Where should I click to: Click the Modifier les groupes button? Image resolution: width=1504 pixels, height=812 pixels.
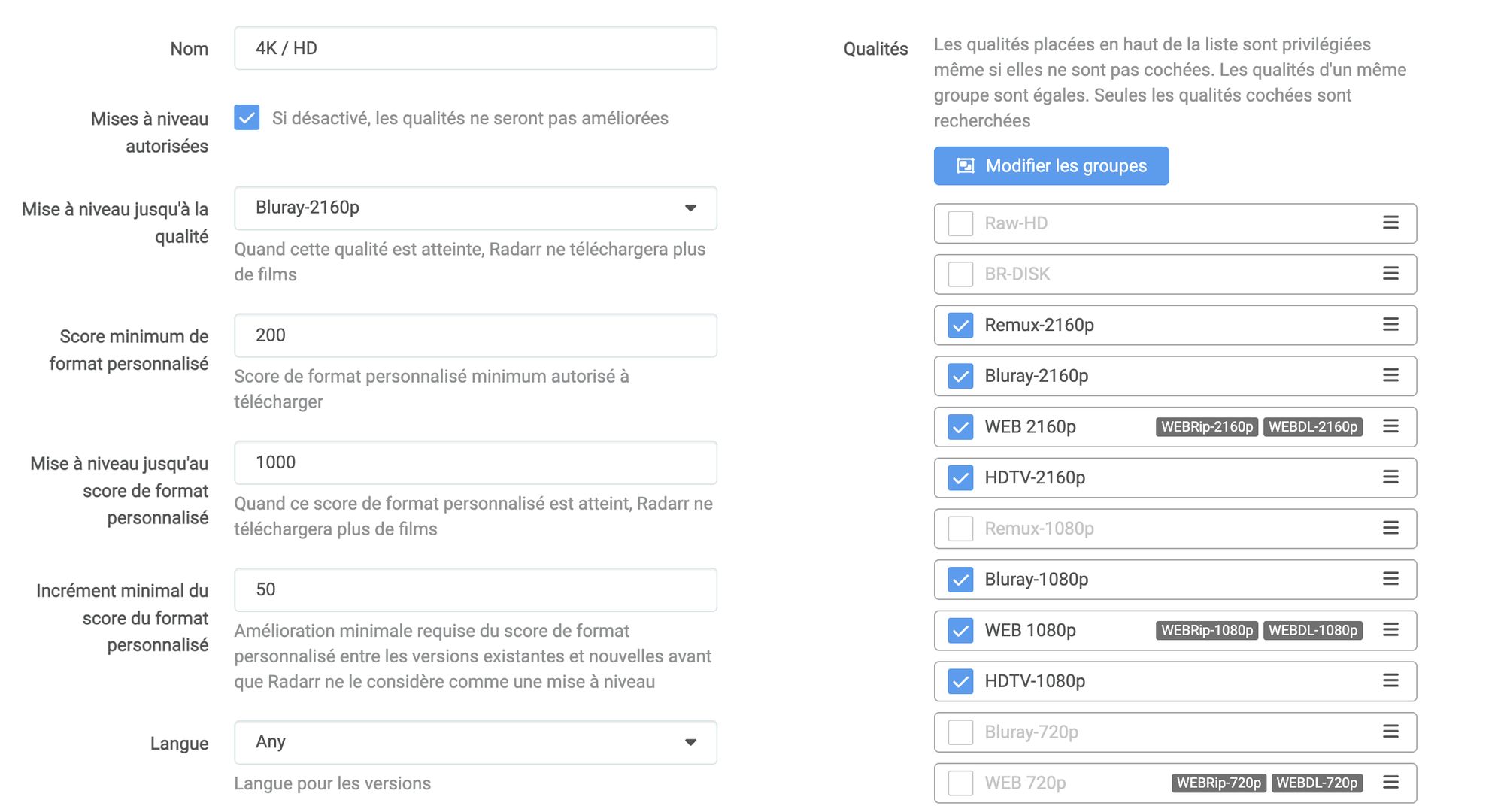[1051, 166]
